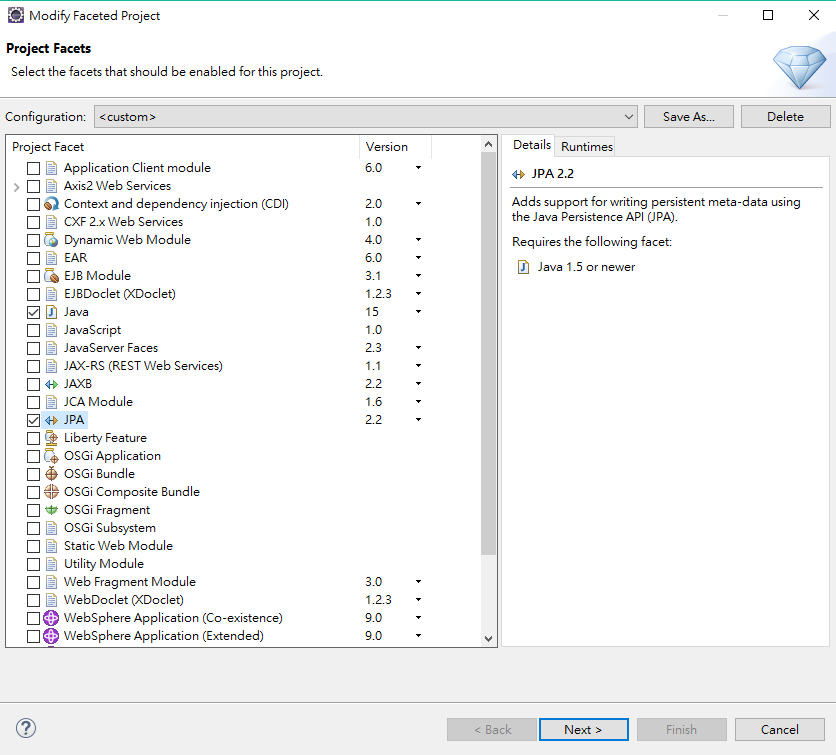Screen dimensions: 836x755
Task: Uncheck the JPA facet checkbox
Action: pos(34,420)
